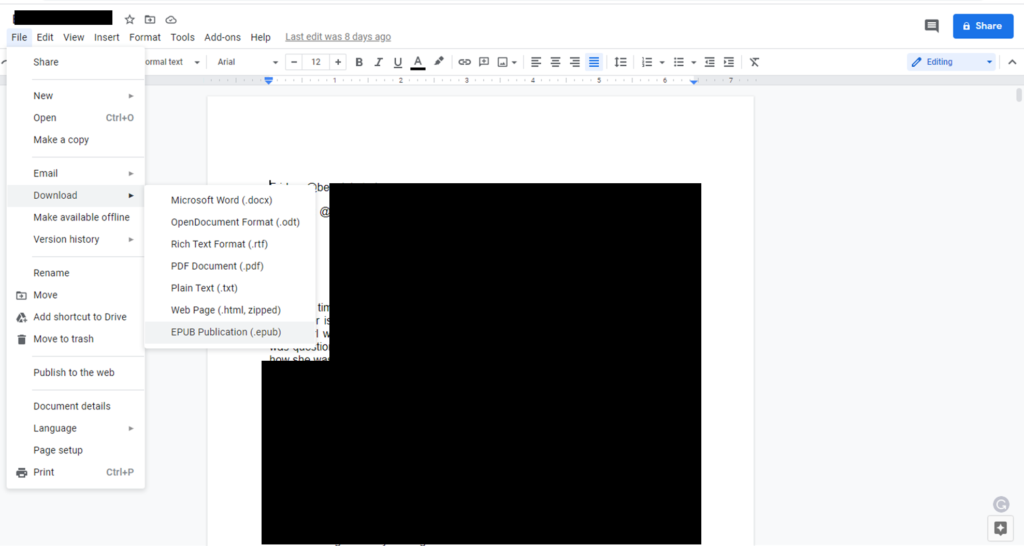Select Make a copy
1024x546 pixels.
pos(76,140)
